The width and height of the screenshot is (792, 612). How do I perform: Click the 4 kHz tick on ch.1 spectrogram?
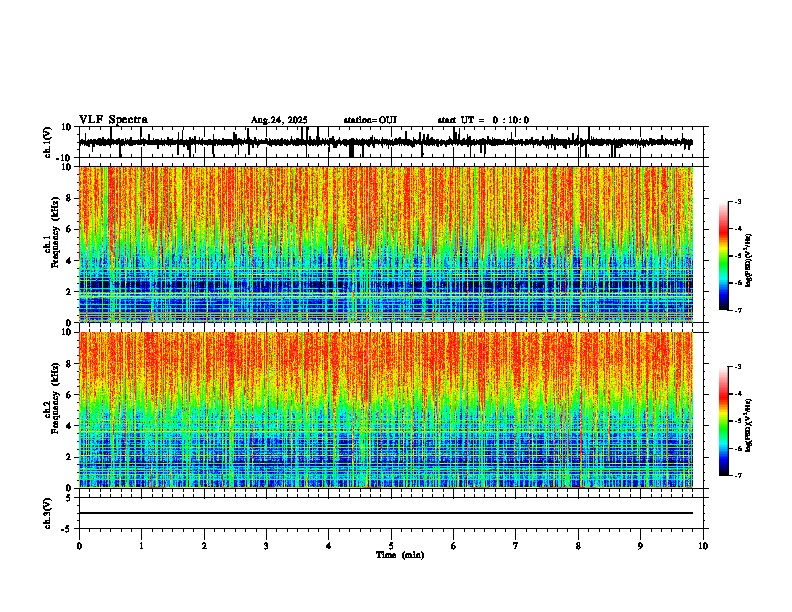click(69, 261)
